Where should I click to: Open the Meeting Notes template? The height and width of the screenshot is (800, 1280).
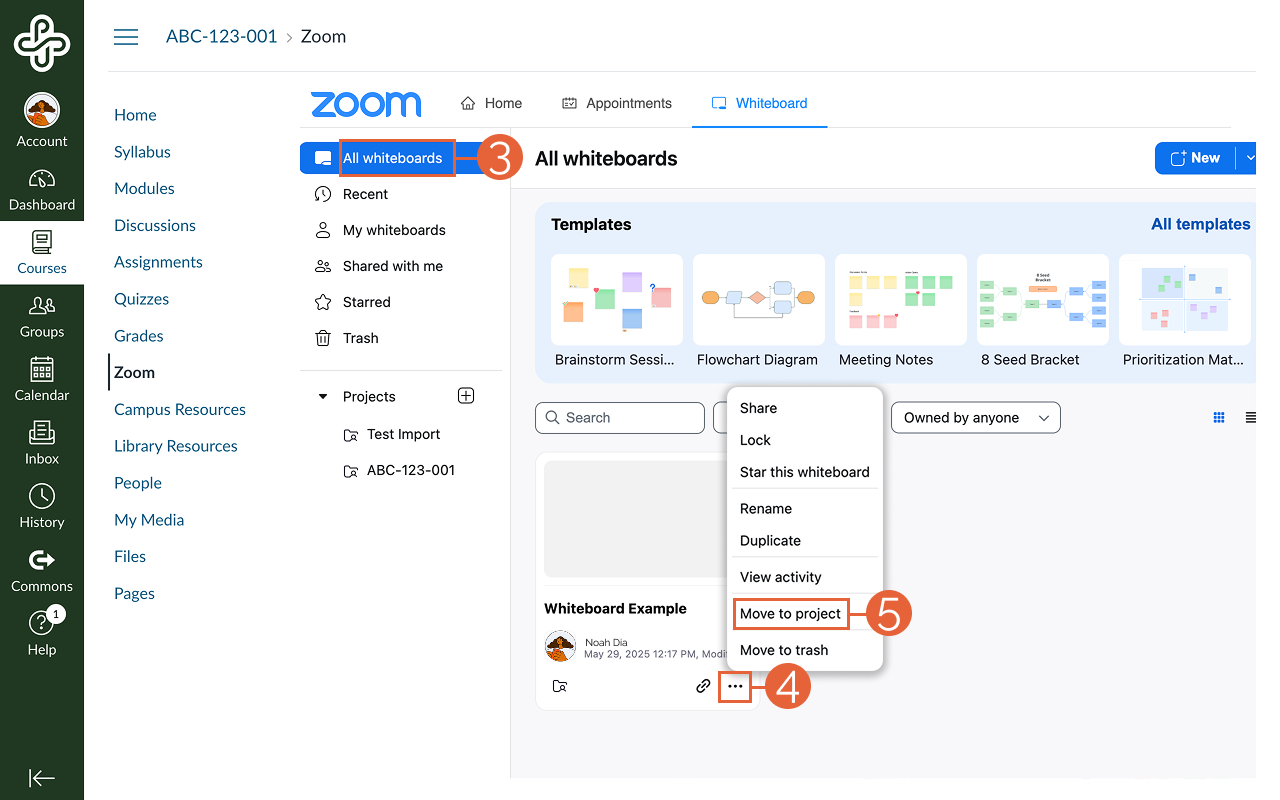pyautogui.click(x=901, y=299)
